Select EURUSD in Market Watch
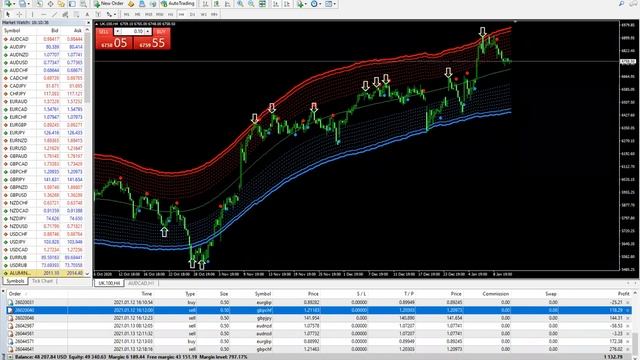Image resolution: width=640 pixels, height=360 pixels. click(43, 148)
